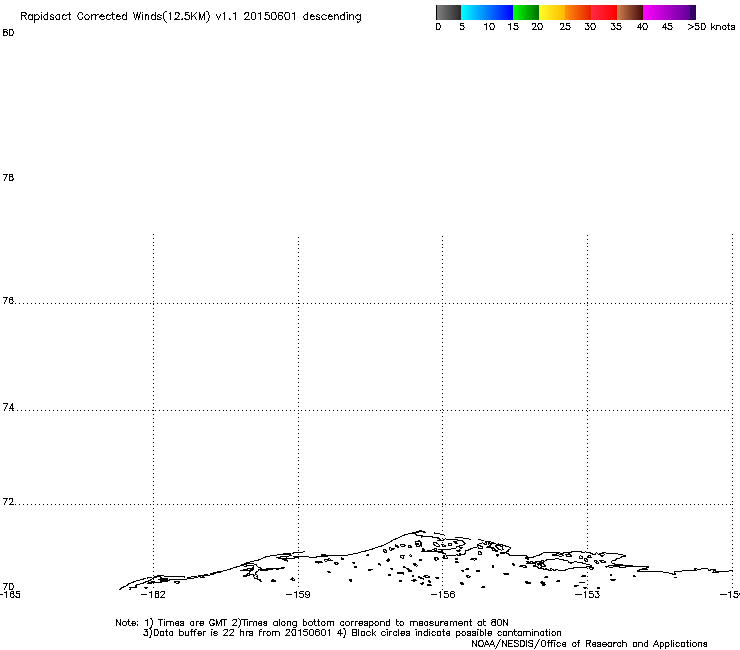This screenshot has width=740, height=650.
Task: Click the longitude axis label '-165'
Action: tap(10, 594)
